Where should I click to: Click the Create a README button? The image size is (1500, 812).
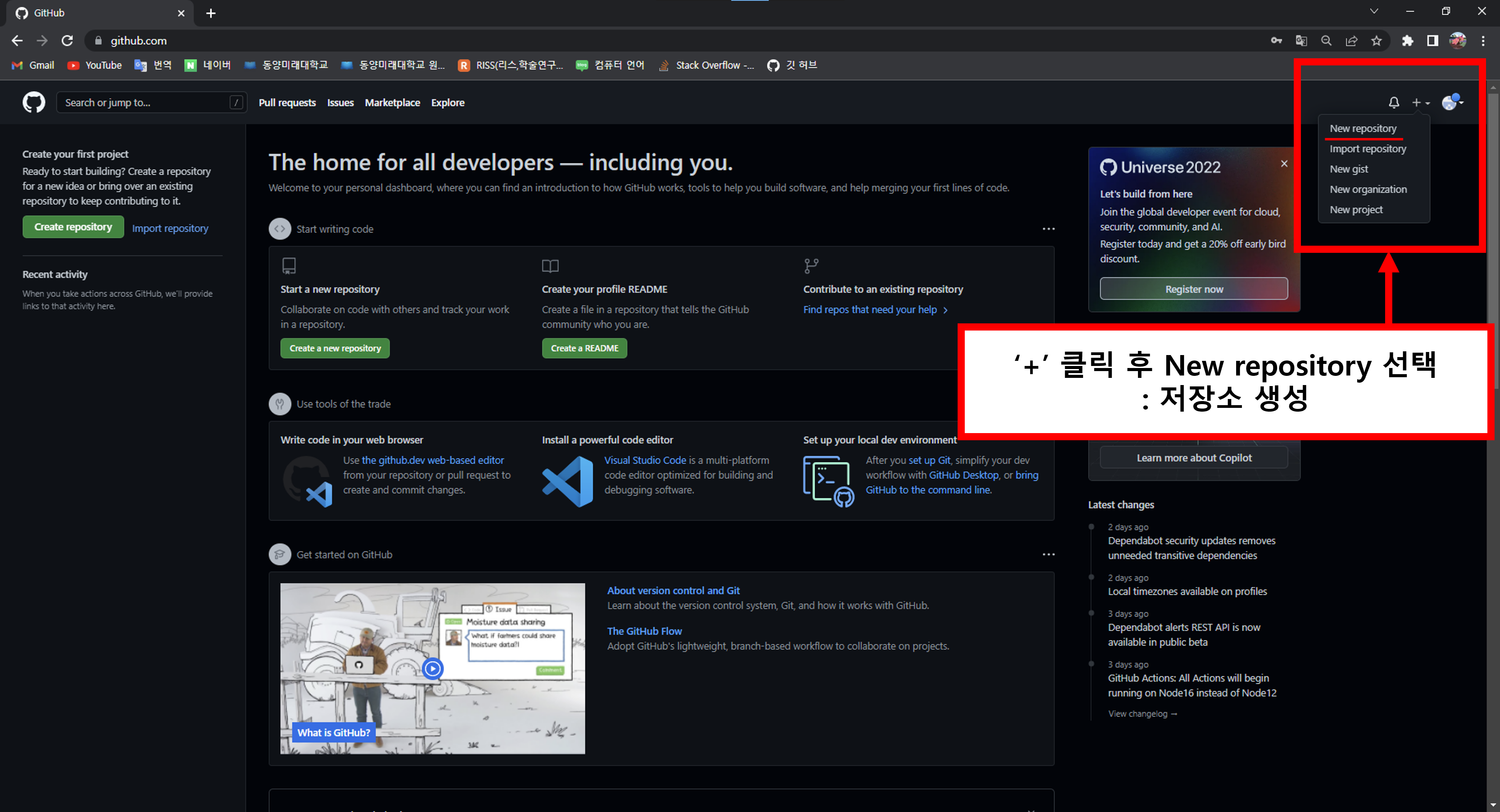pos(584,348)
